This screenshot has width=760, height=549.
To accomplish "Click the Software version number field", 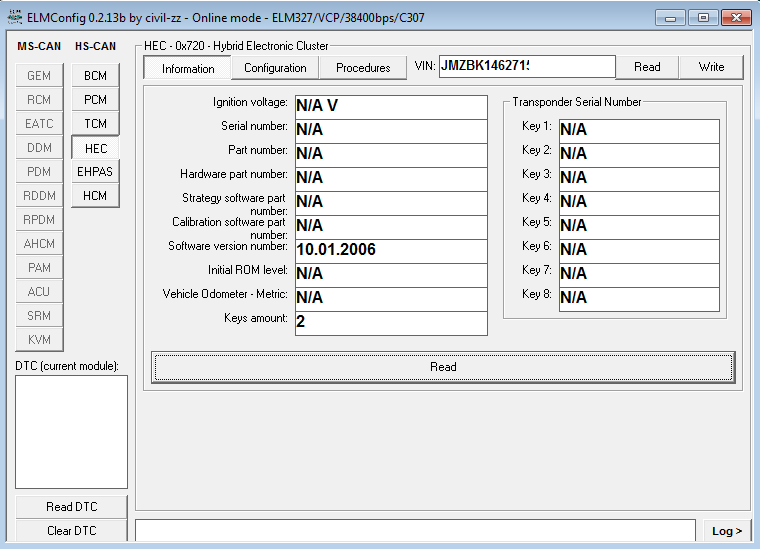I will tap(390, 250).
